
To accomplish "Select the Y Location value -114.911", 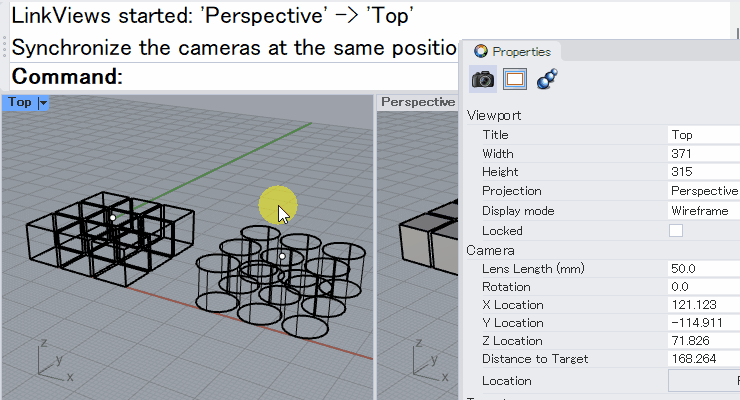I will coord(704,323).
